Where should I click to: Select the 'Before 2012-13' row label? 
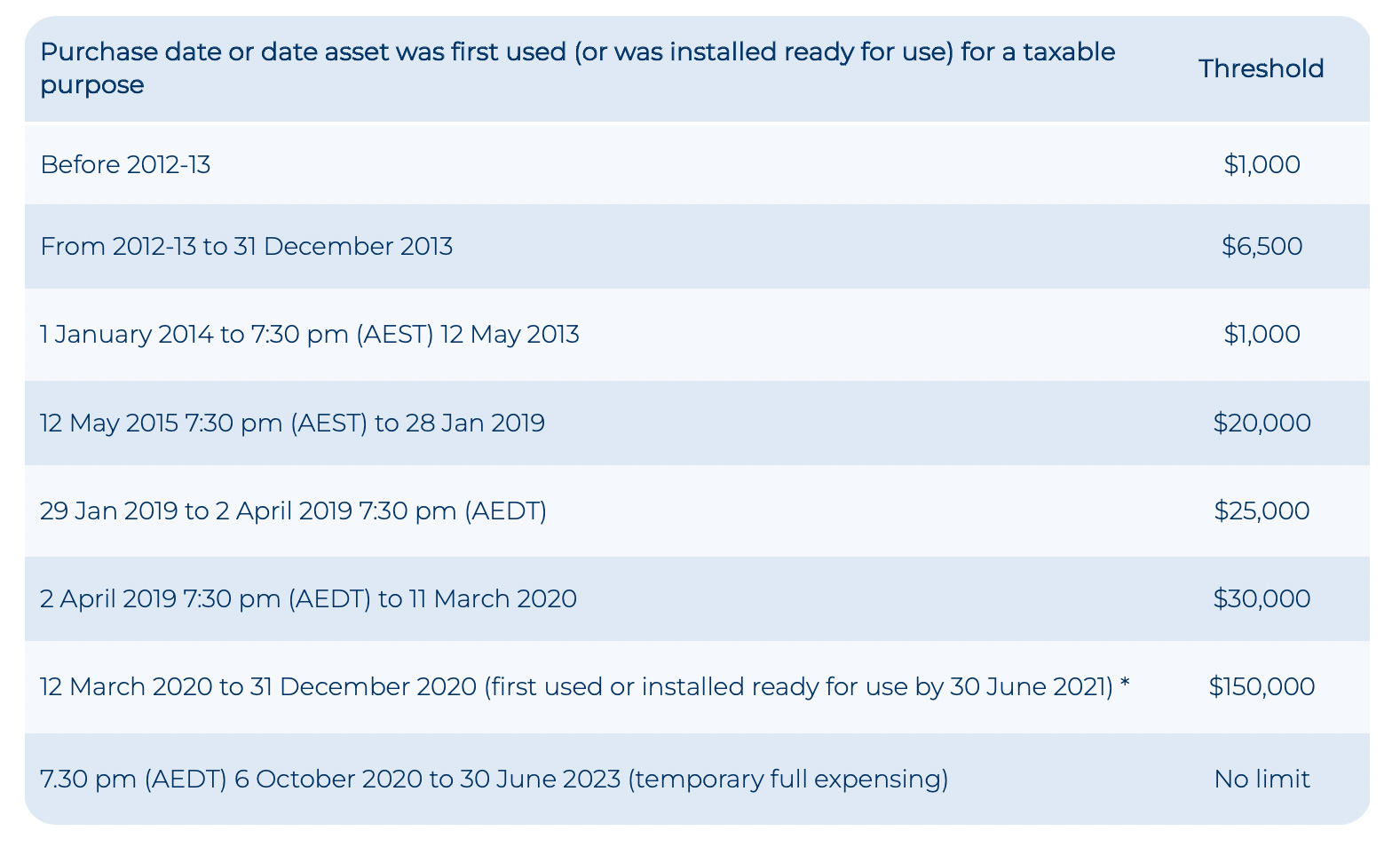[x=125, y=164]
